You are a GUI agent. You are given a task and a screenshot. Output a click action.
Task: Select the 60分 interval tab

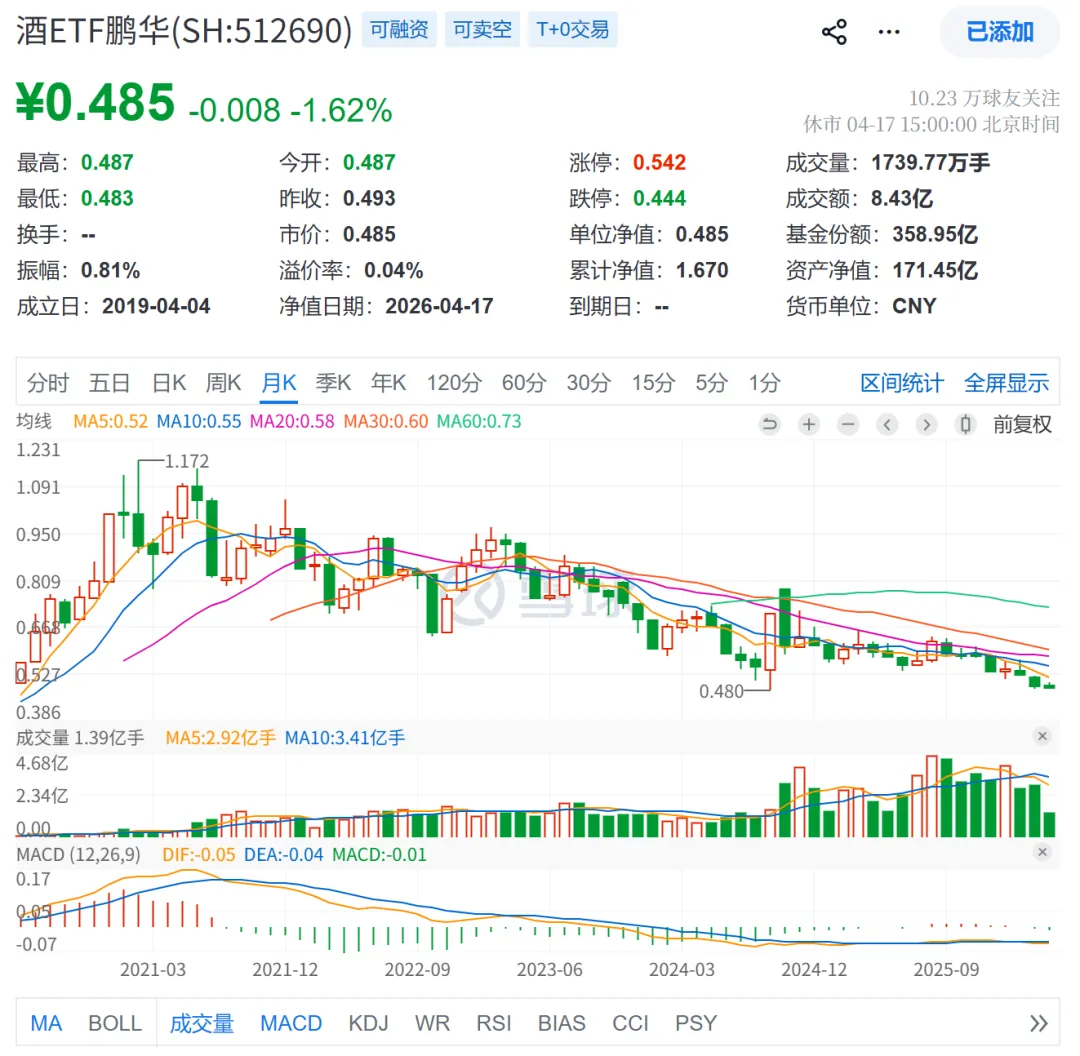pyautogui.click(x=523, y=382)
